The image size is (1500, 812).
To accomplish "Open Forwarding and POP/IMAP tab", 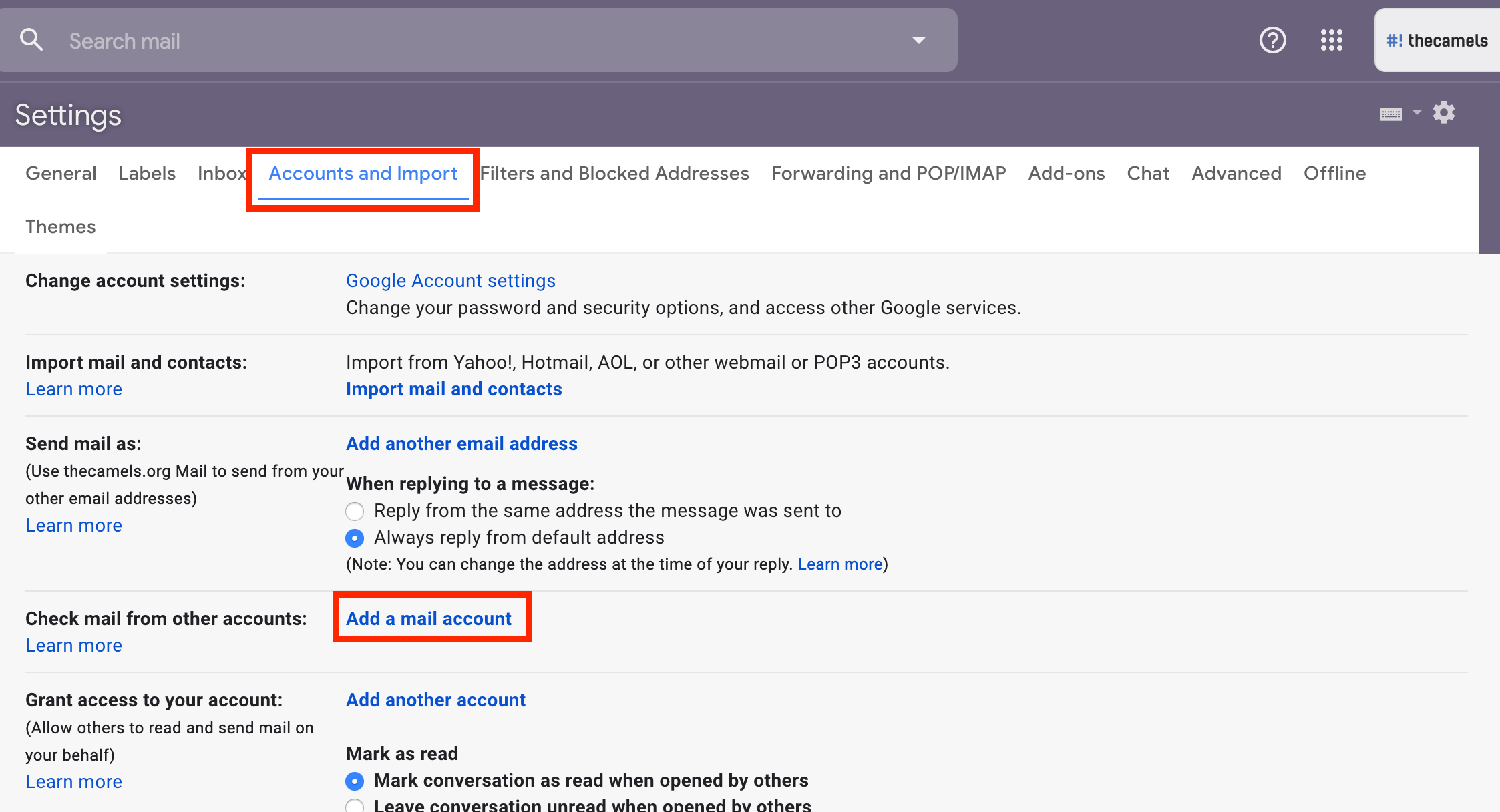I will pyautogui.click(x=888, y=173).
